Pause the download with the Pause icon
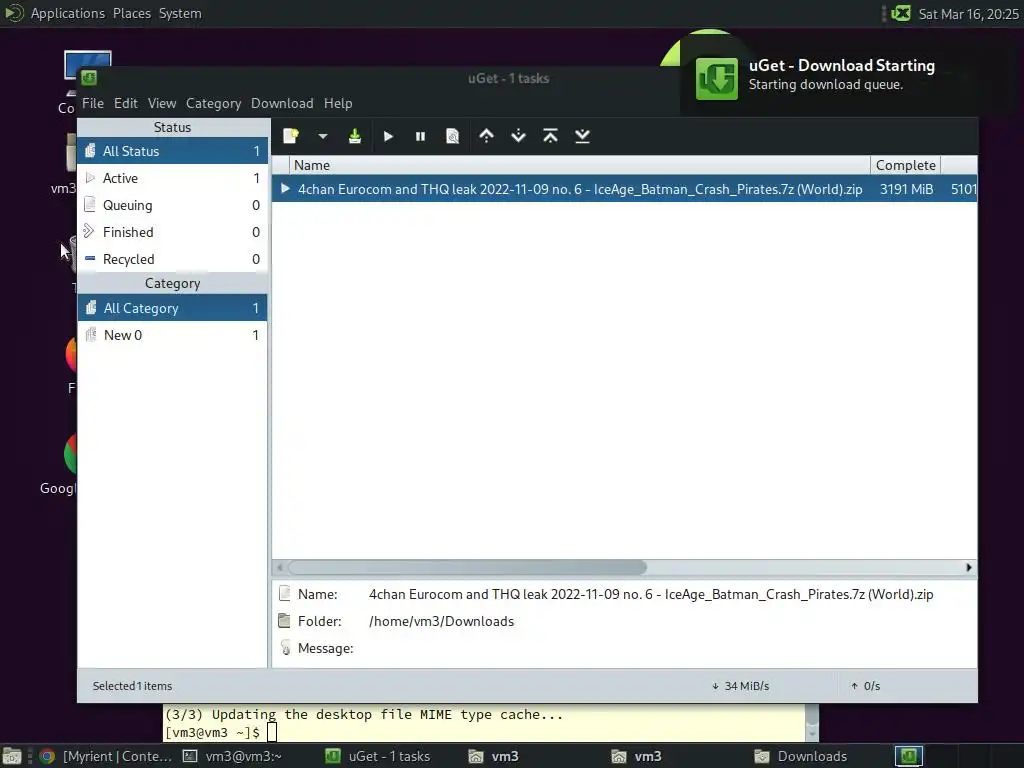The width and height of the screenshot is (1024, 768). (421, 136)
